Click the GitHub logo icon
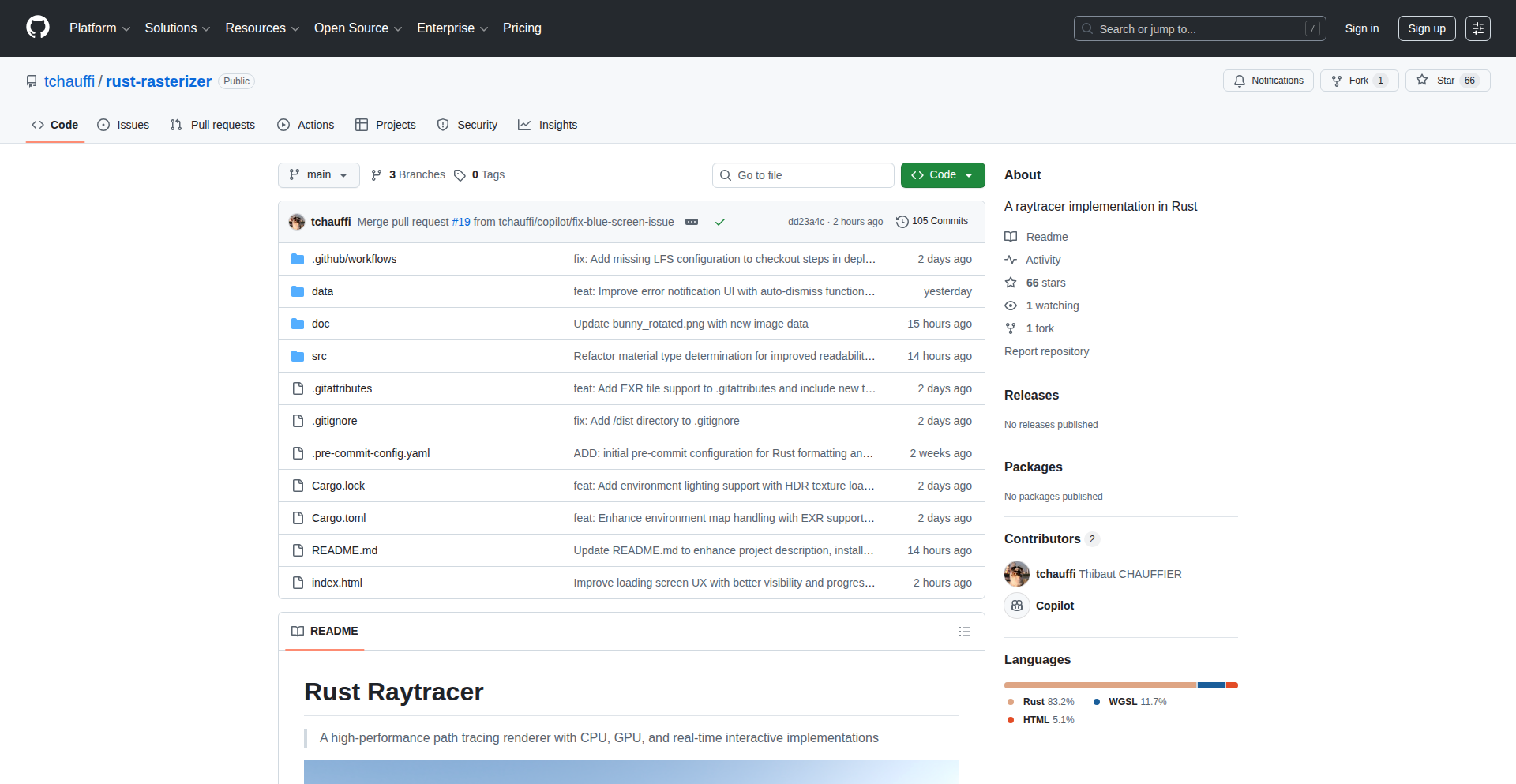The width and height of the screenshot is (1516, 784). click(x=38, y=28)
